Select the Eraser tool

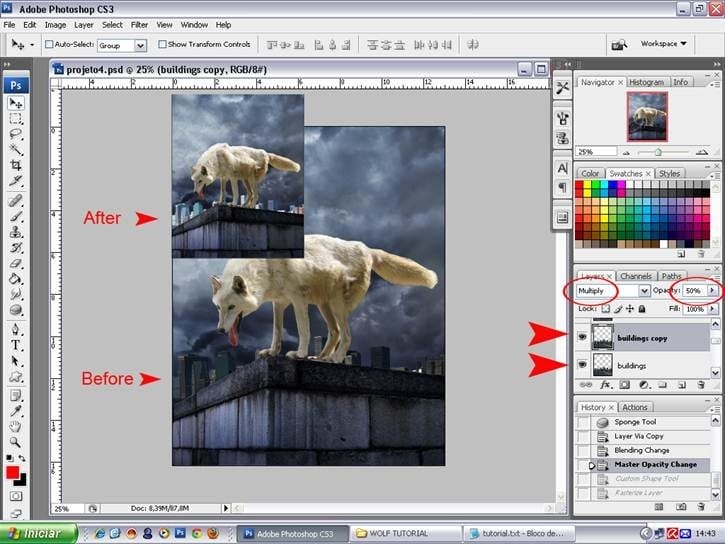click(x=16, y=263)
